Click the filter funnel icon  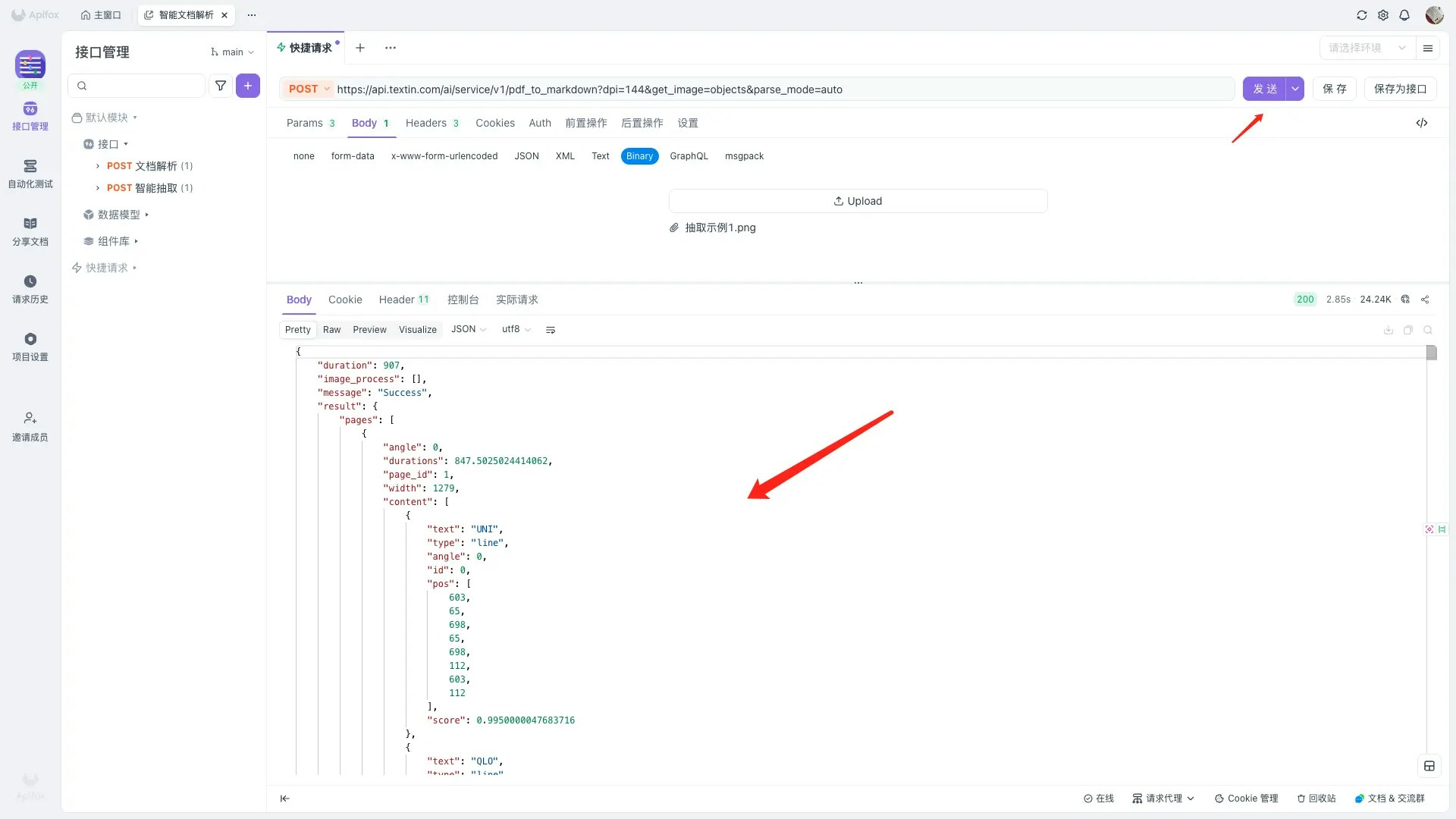[x=221, y=86]
